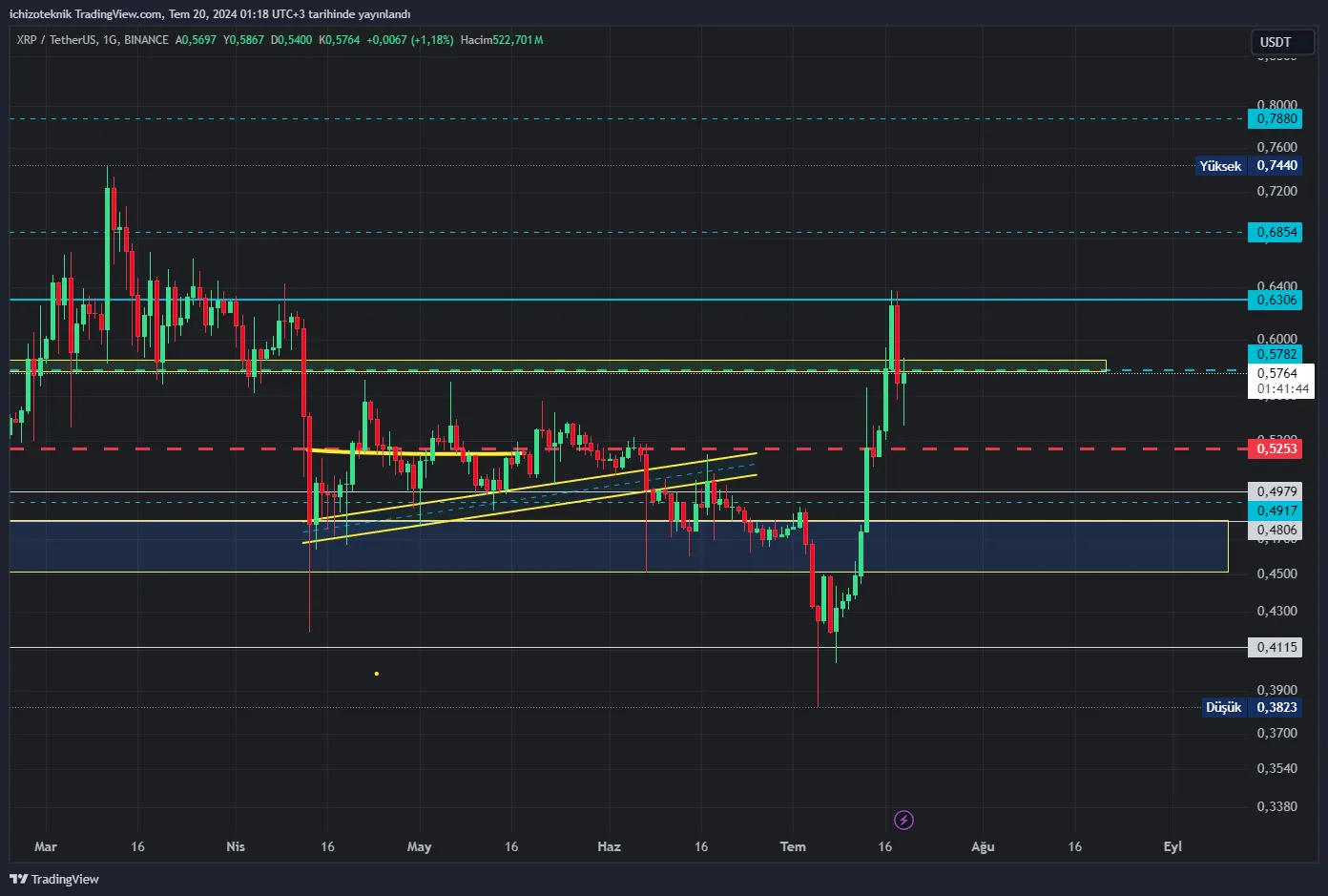This screenshot has height=896, width=1328.
Task: Click the ichizoteknik publisher header text
Action: tap(210, 14)
